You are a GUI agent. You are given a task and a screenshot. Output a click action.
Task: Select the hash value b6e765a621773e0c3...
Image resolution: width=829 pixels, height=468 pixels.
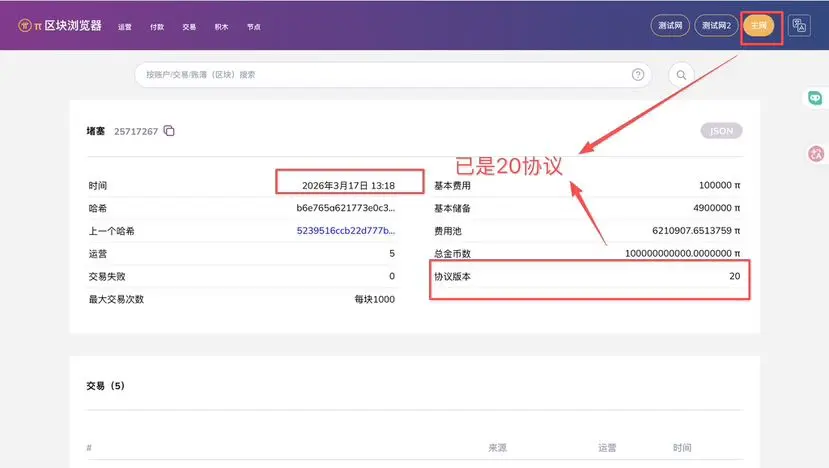(x=346, y=208)
